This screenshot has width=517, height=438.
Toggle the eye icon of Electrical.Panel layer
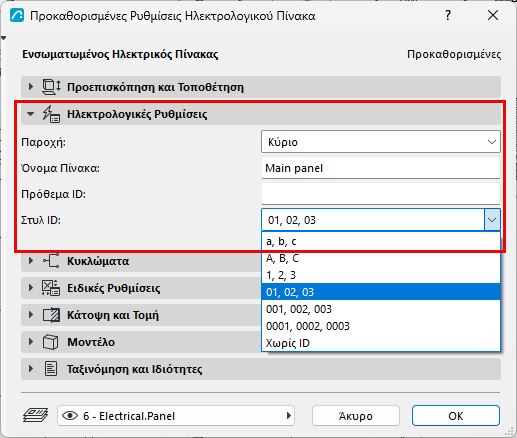coord(70,416)
